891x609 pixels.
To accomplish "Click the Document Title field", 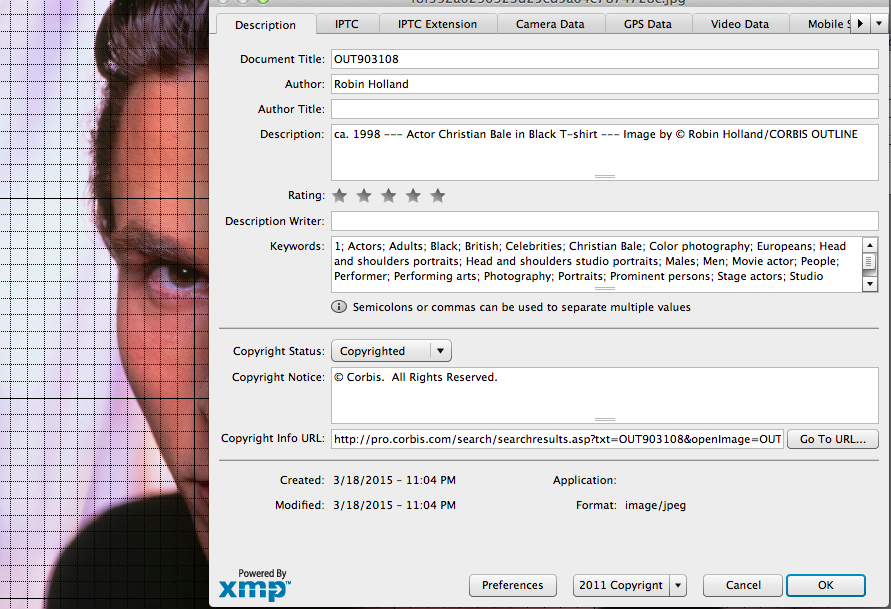I will click(605, 59).
